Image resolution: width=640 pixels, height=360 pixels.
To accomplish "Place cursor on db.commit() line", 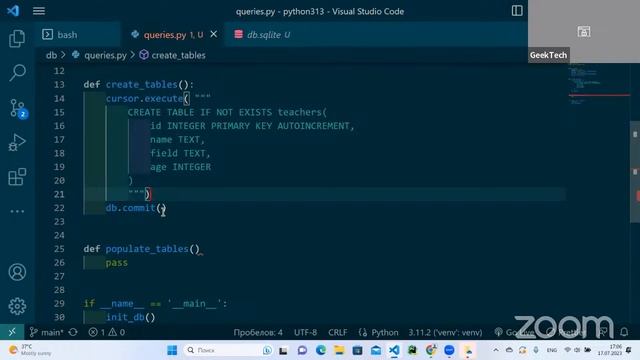I will pyautogui.click(x=136, y=208).
